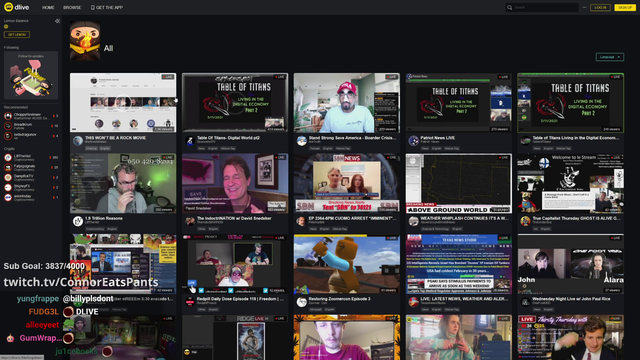Click THIS WON'T BE A ROCK MOVIE title

115,138
